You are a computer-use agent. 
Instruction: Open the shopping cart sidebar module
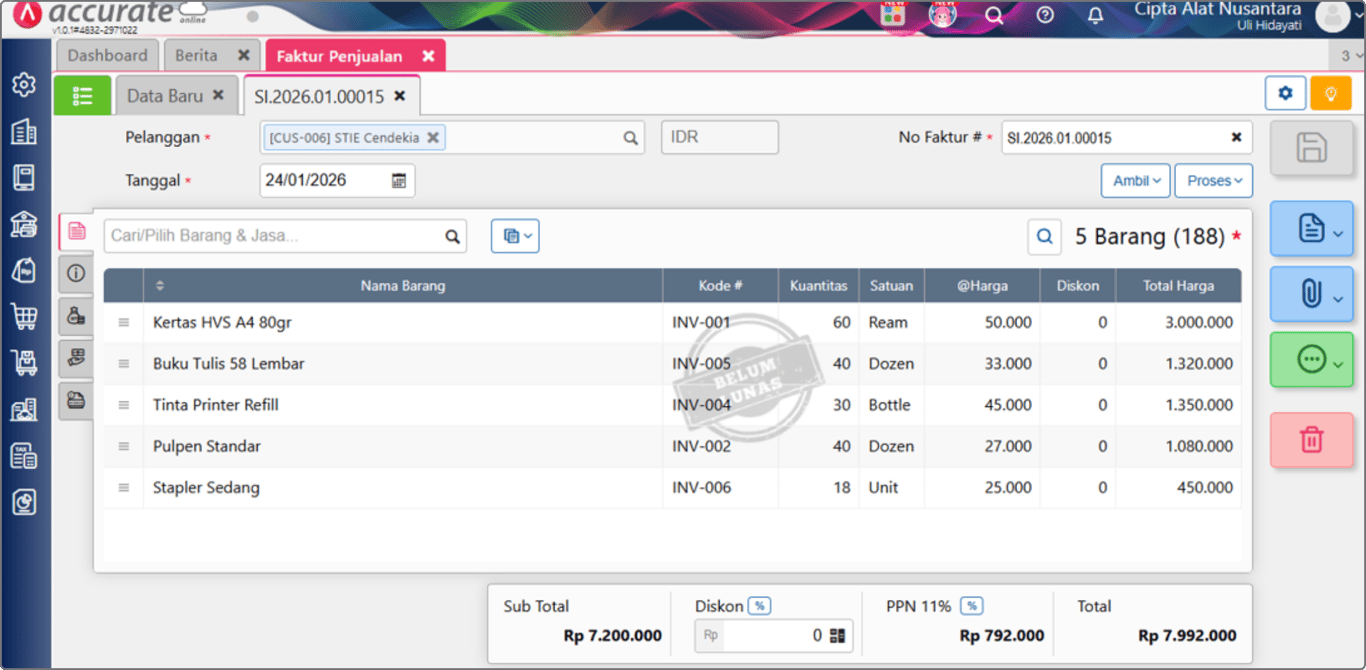pos(24,316)
